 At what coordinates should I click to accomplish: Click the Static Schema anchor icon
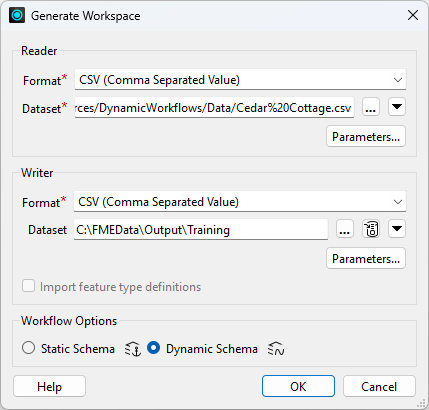[133, 349]
